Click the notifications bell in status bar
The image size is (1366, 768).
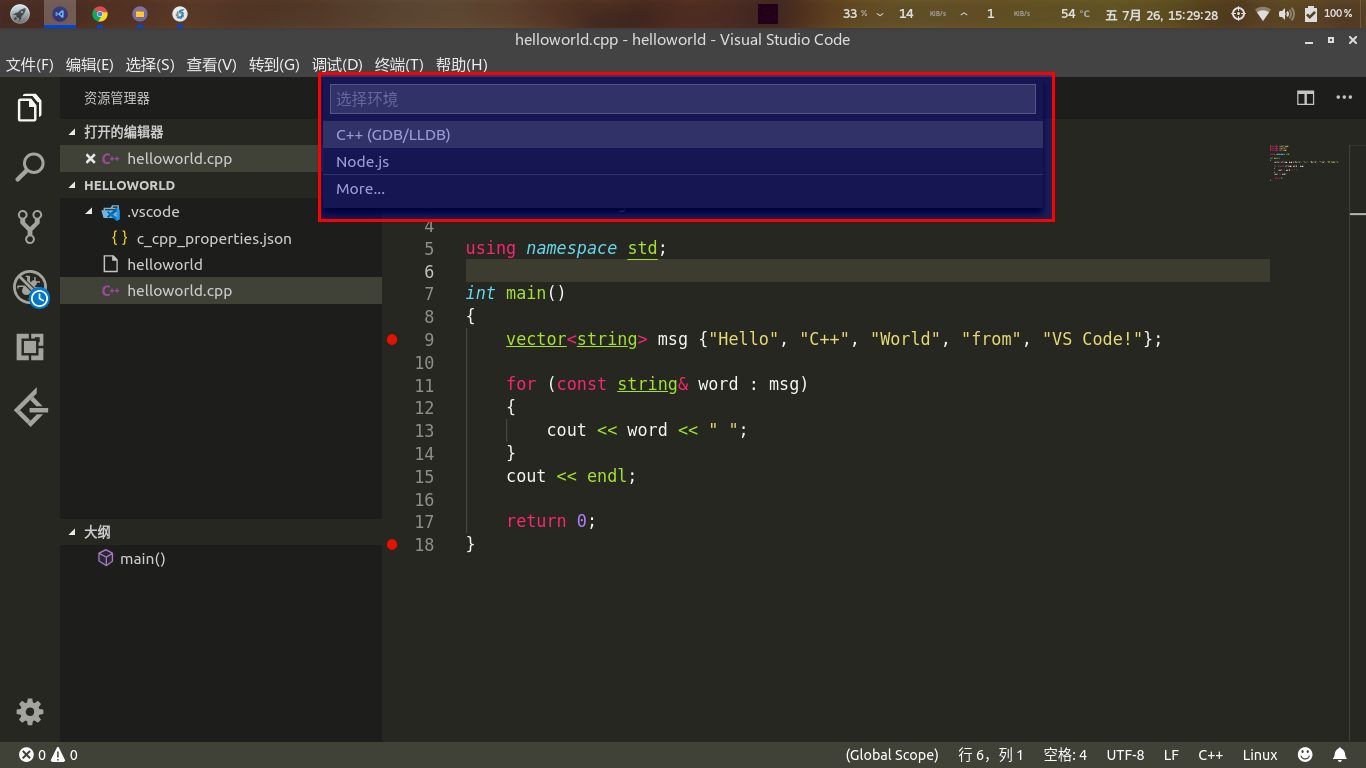1340,754
